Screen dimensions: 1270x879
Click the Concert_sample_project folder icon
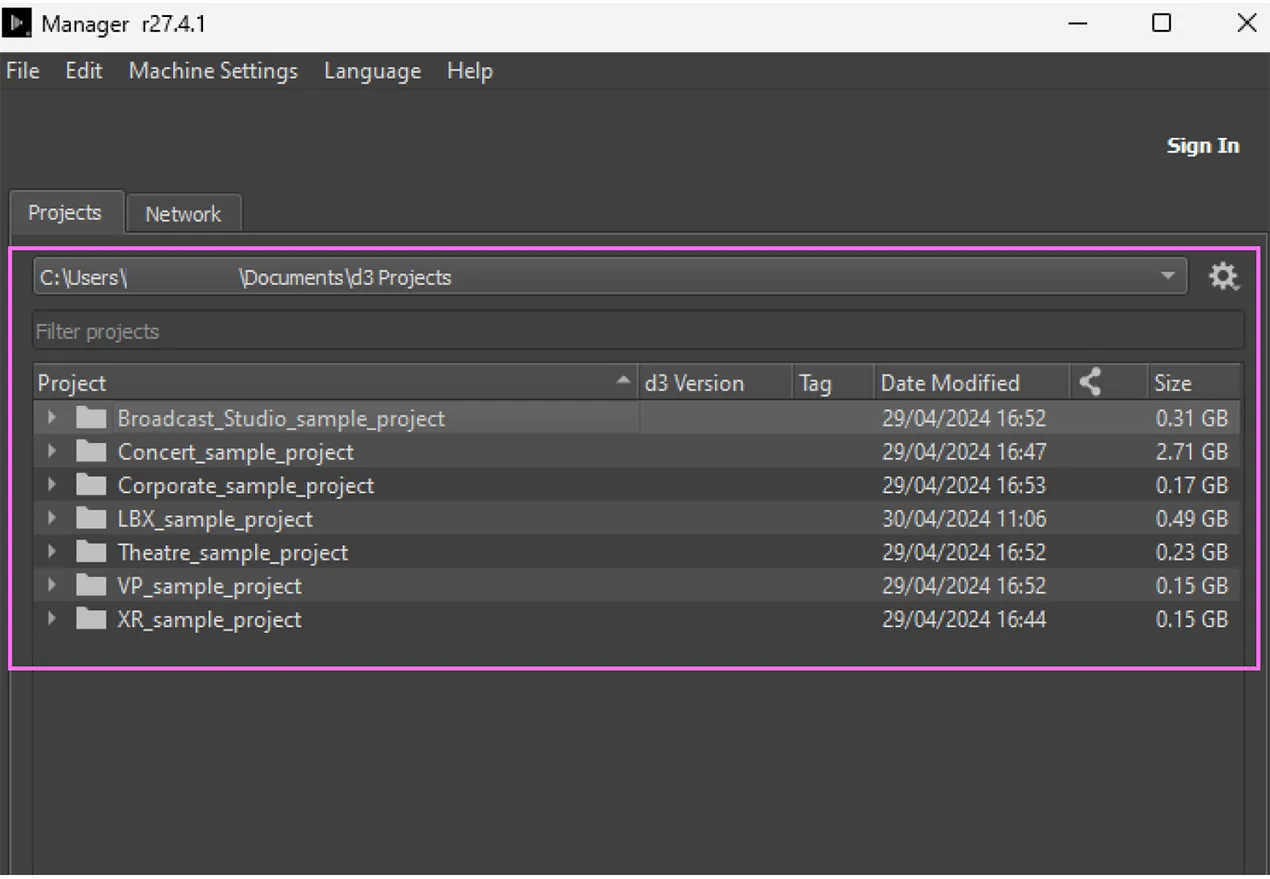[89, 451]
